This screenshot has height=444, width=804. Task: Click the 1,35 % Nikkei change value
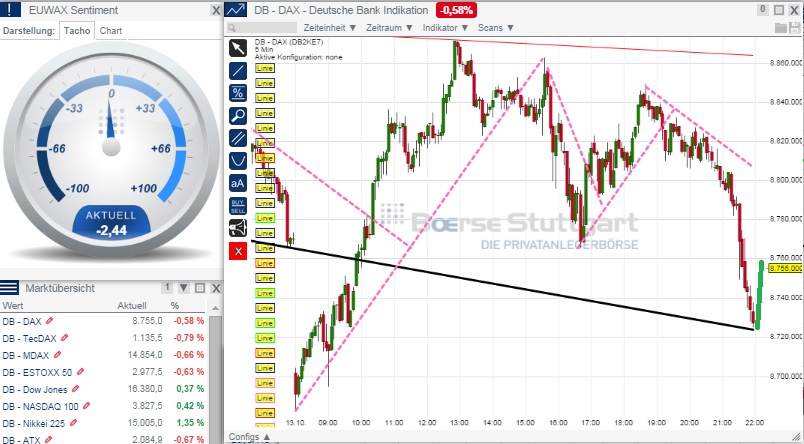(x=190, y=423)
